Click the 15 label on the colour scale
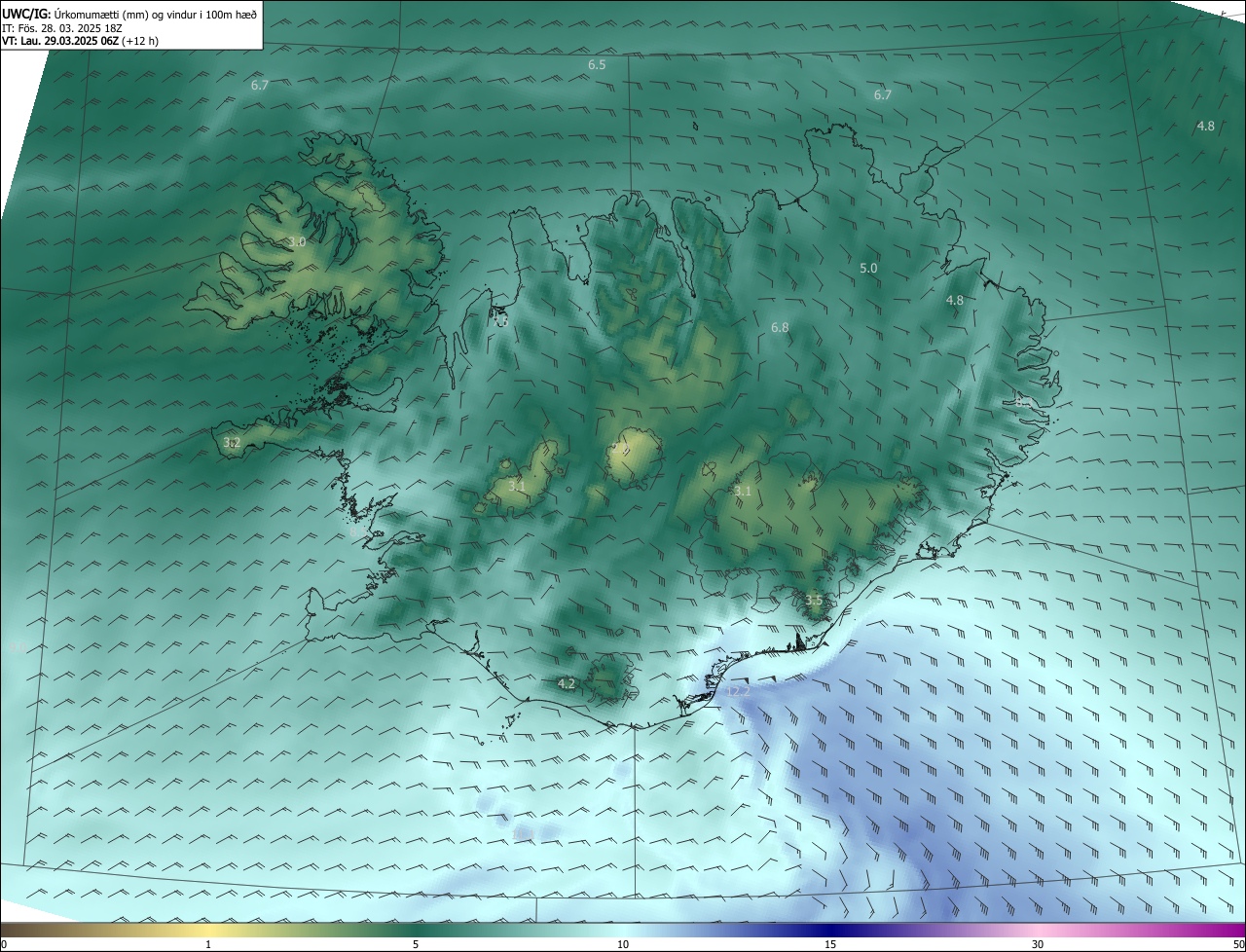 click(x=830, y=944)
